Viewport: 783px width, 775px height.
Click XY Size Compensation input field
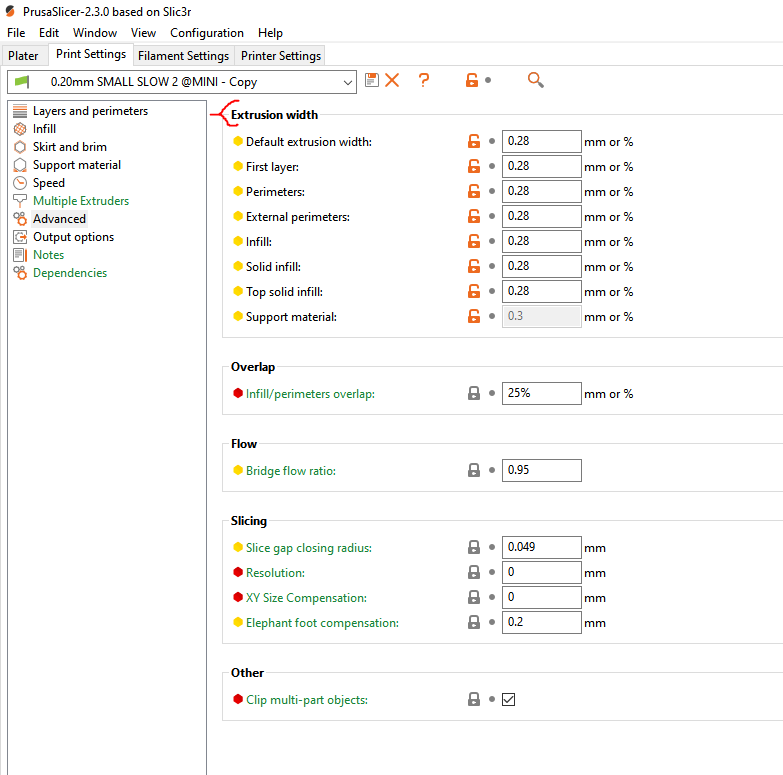[x=541, y=597]
